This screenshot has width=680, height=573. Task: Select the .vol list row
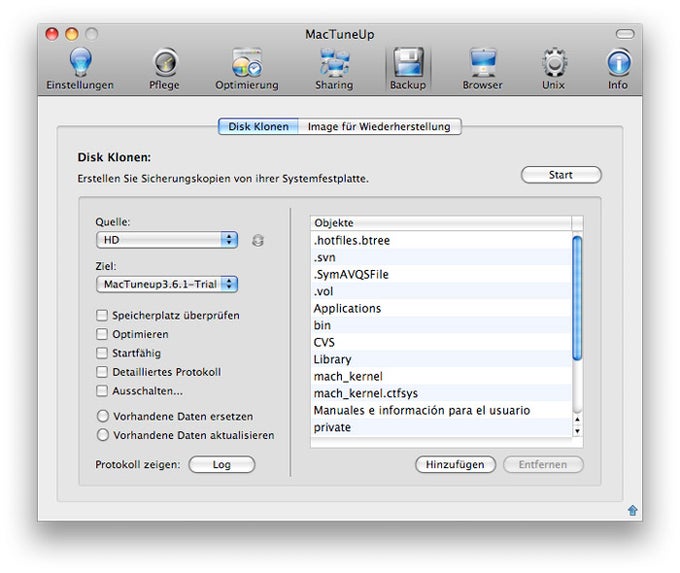(x=441, y=291)
